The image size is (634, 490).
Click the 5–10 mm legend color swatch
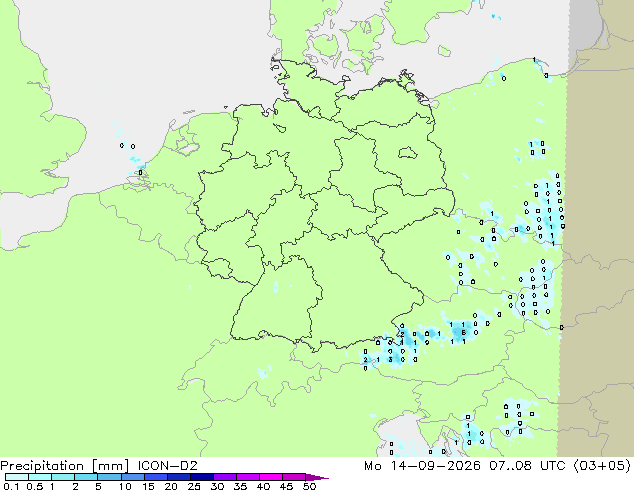109,477
